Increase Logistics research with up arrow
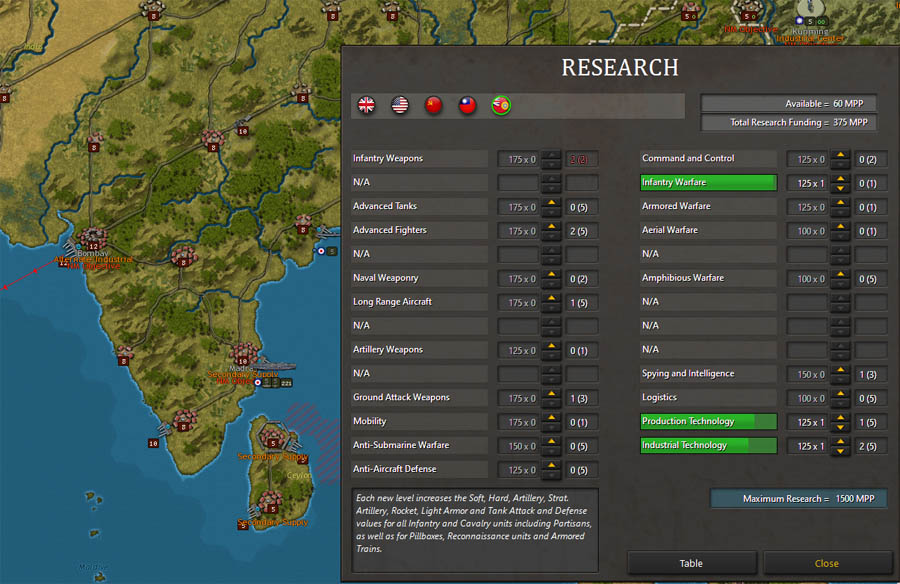 [840, 394]
